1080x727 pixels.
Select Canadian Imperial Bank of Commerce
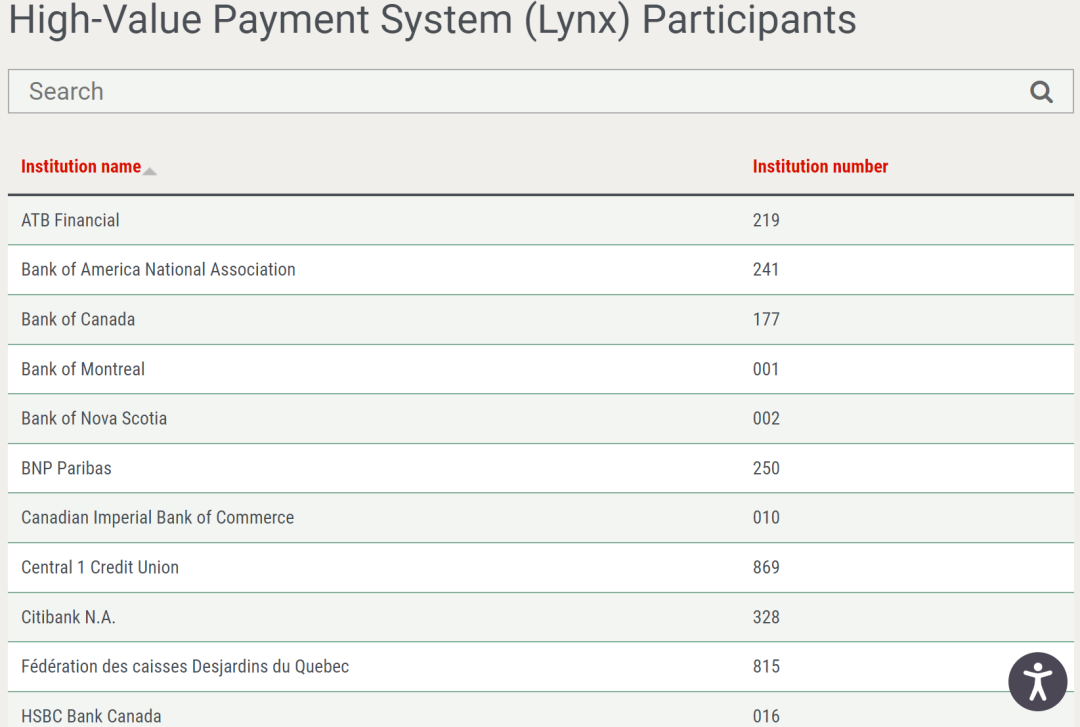tap(158, 518)
